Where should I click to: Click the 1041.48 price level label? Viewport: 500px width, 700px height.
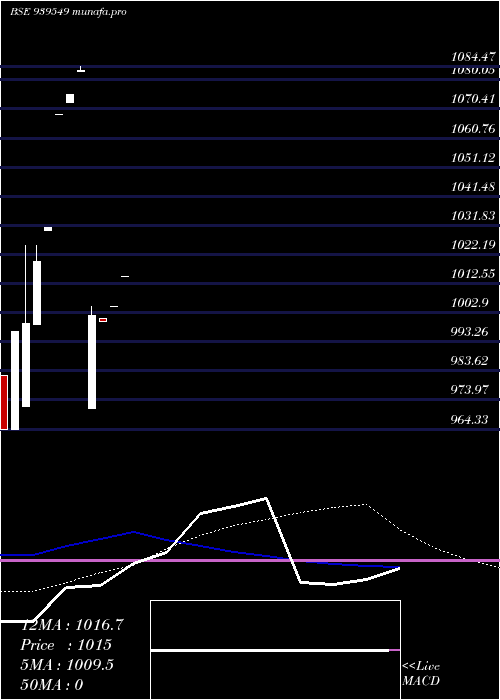pos(473,187)
